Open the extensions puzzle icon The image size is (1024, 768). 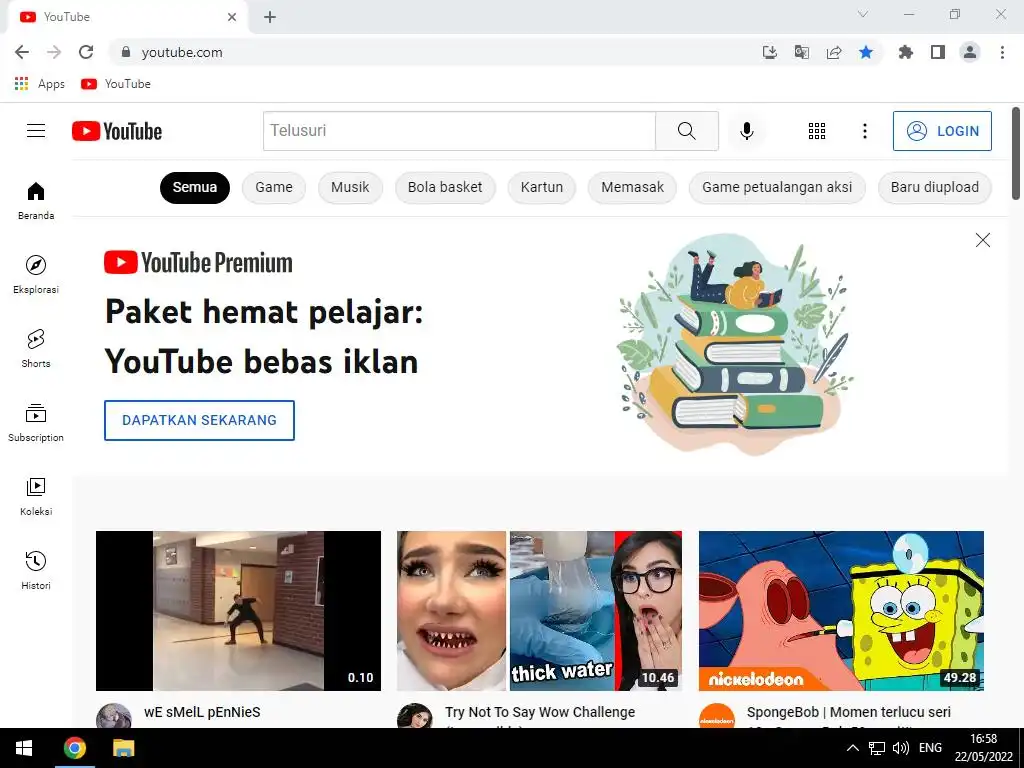pyautogui.click(x=906, y=52)
